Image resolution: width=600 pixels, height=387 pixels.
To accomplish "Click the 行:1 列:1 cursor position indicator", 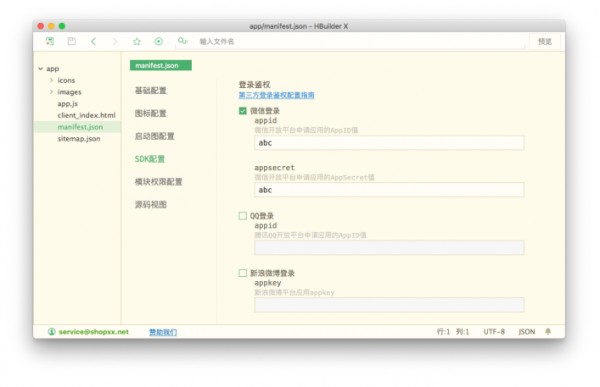I will 453,332.
